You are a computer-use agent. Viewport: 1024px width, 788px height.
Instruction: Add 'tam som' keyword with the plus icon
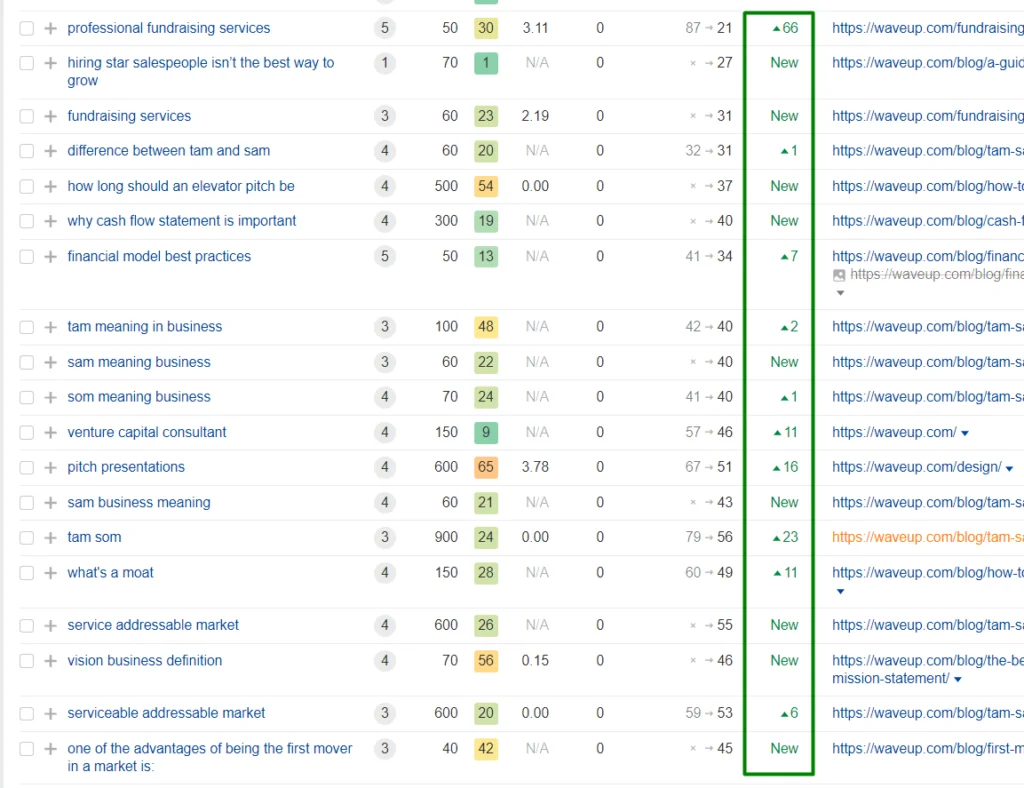[x=50, y=537]
